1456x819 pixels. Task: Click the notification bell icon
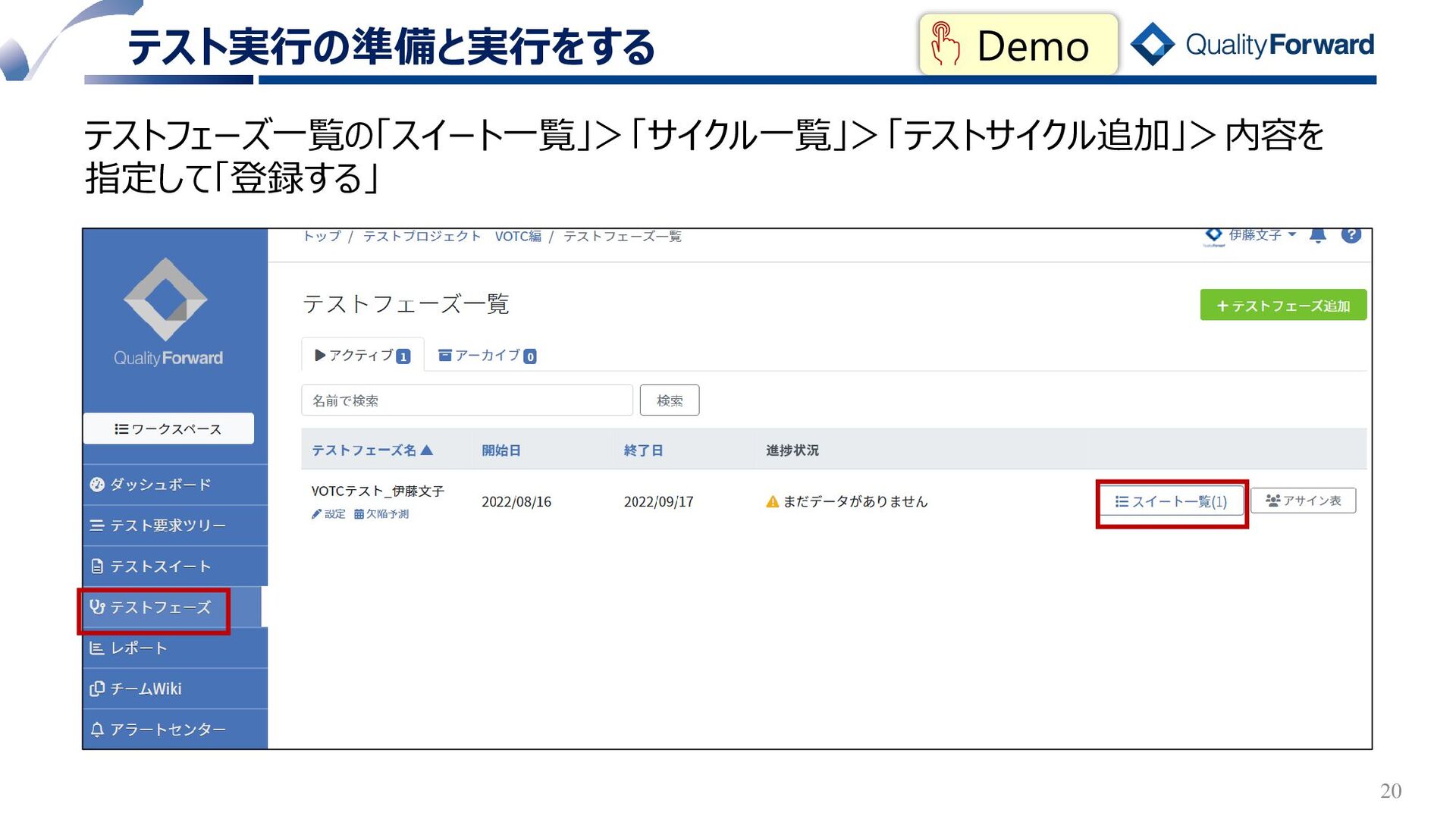click(x=1318, y=236)
